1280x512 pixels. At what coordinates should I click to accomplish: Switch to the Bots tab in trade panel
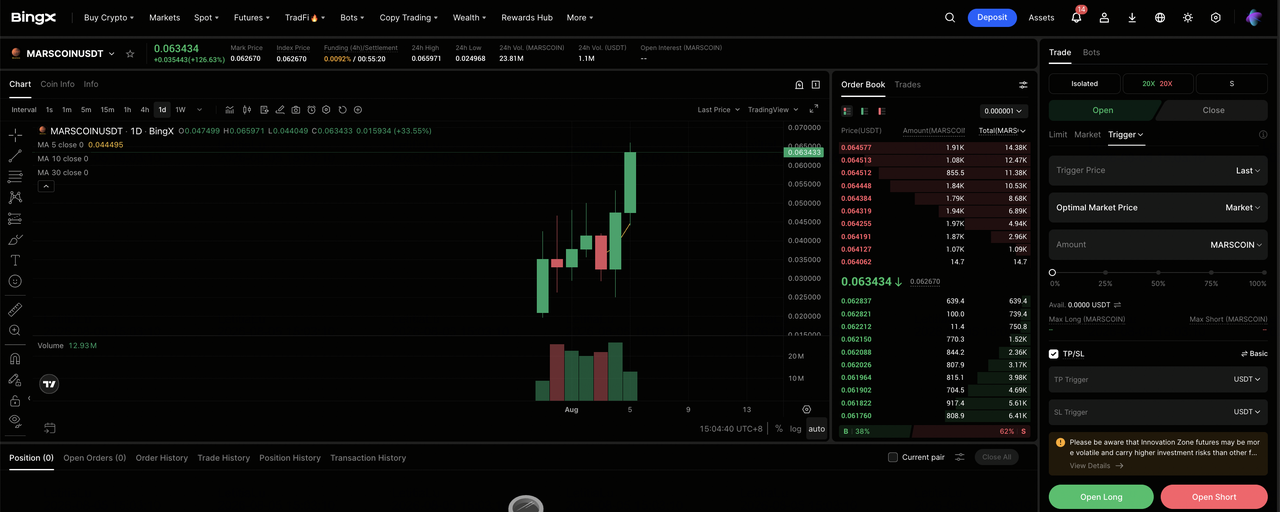click(x=1091, y=52)
